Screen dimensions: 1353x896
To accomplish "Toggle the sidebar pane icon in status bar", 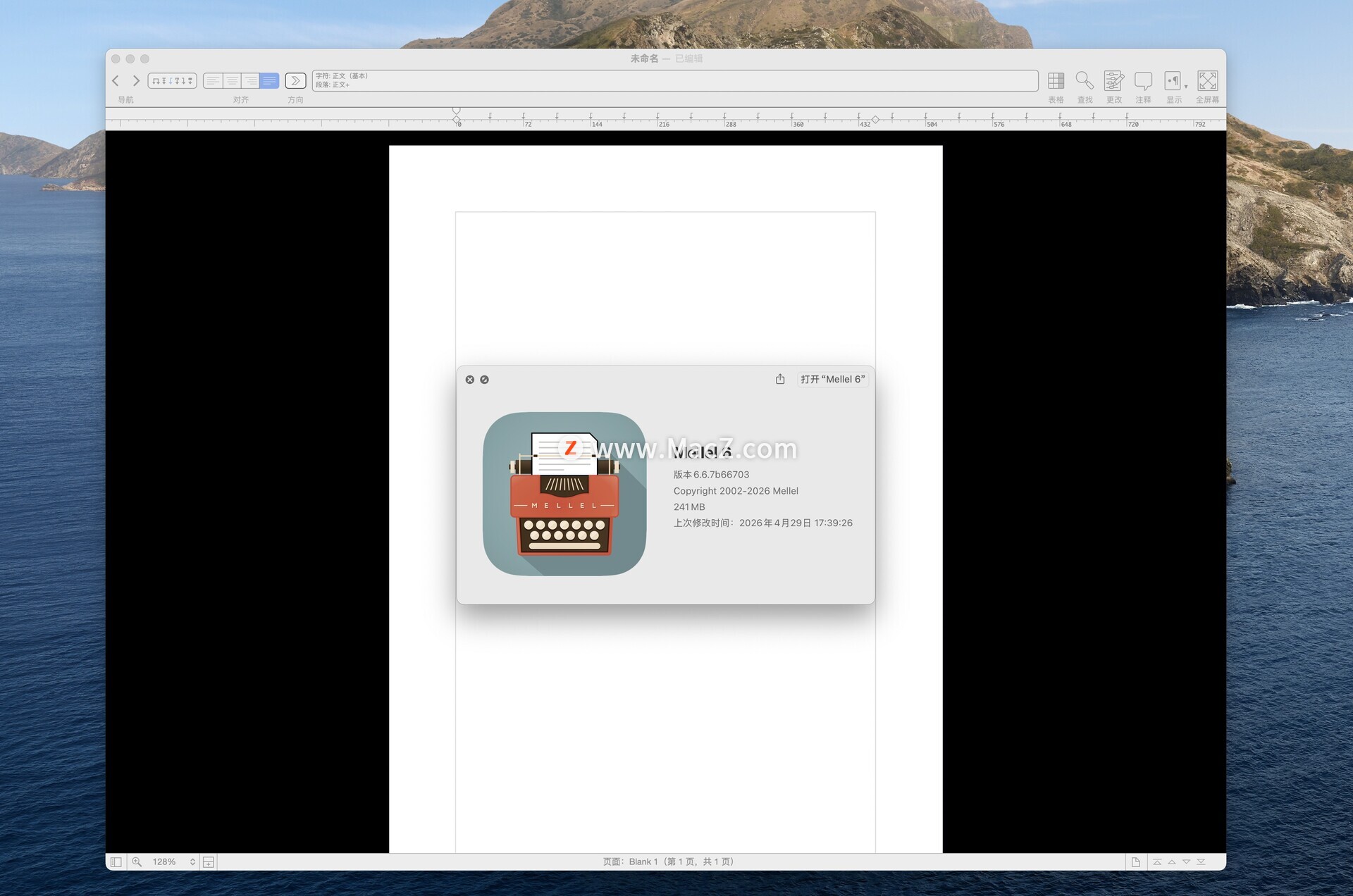I will pos(116,862).
